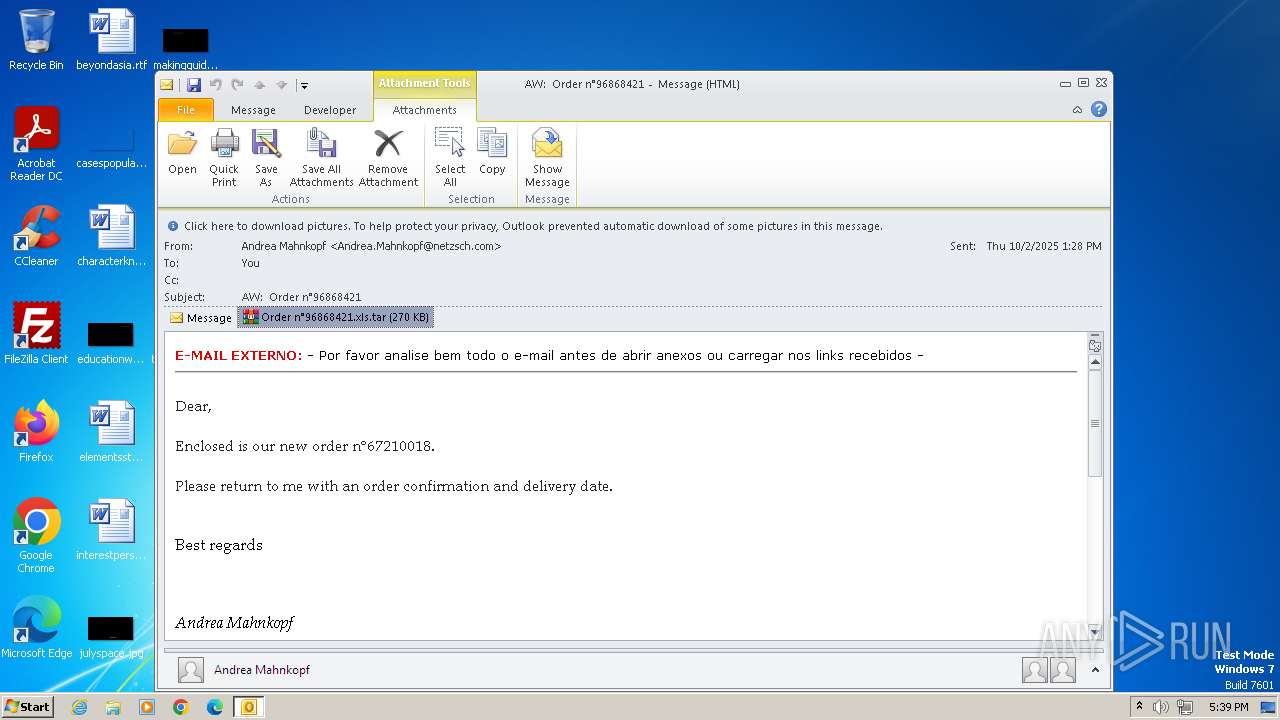Show hidden system tray icons
This screenshot has height=720, width=1280.
(x=1139, y=707)
